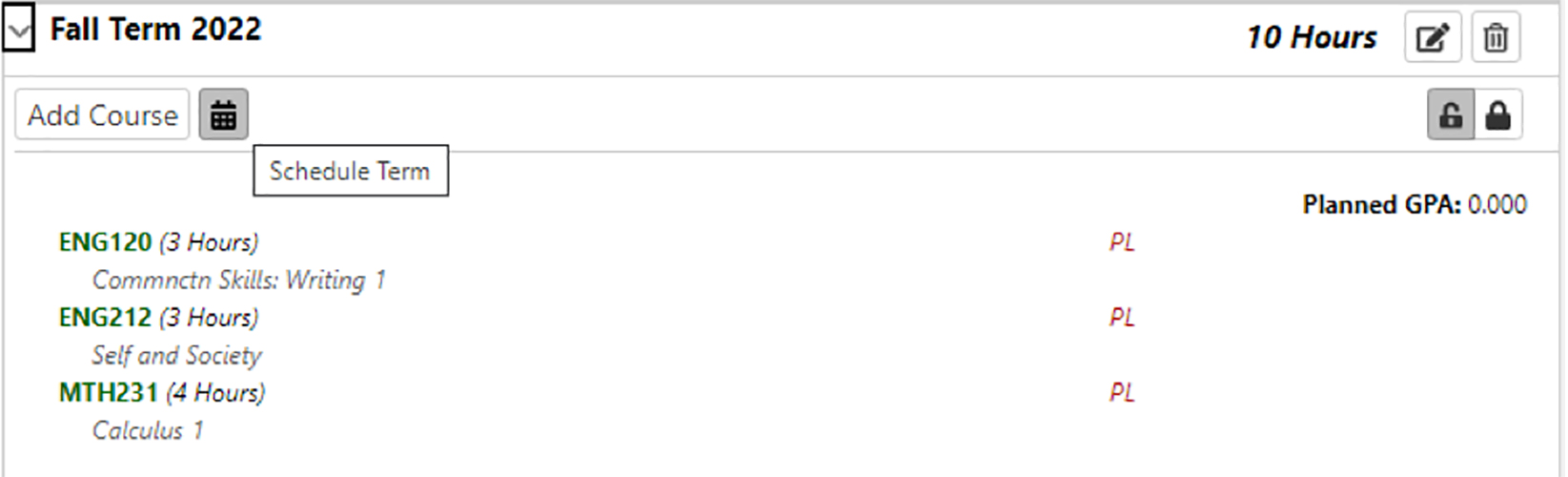Click the Planned GPA value
The image size is (1568, 477).
tap(1497, 205)
